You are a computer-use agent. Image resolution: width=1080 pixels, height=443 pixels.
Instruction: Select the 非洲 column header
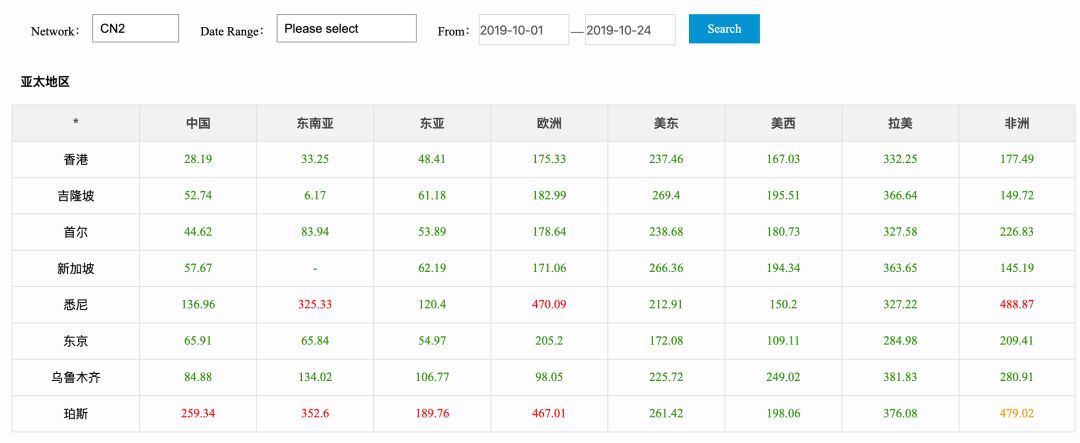click(x=1017, y=123)
